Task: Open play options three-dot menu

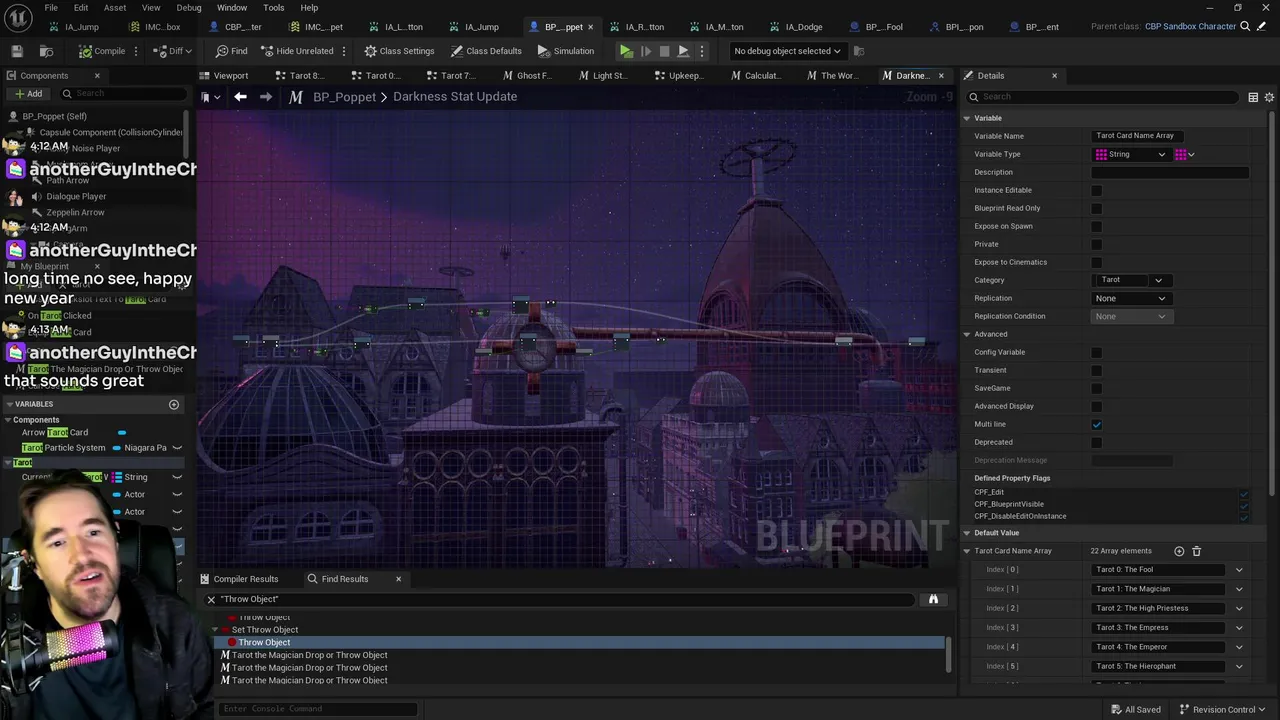Action: pos(702,51)
